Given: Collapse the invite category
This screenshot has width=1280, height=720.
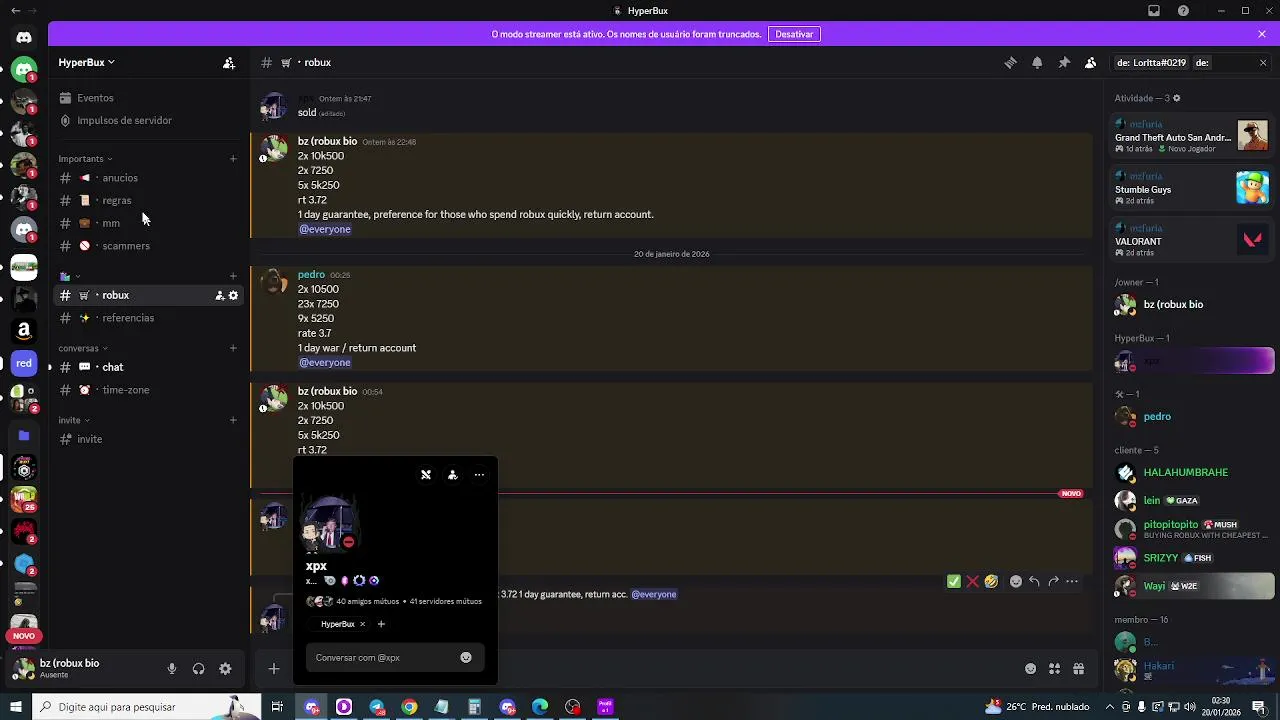Looking at the screenshot, I should [x=74, y=420].
